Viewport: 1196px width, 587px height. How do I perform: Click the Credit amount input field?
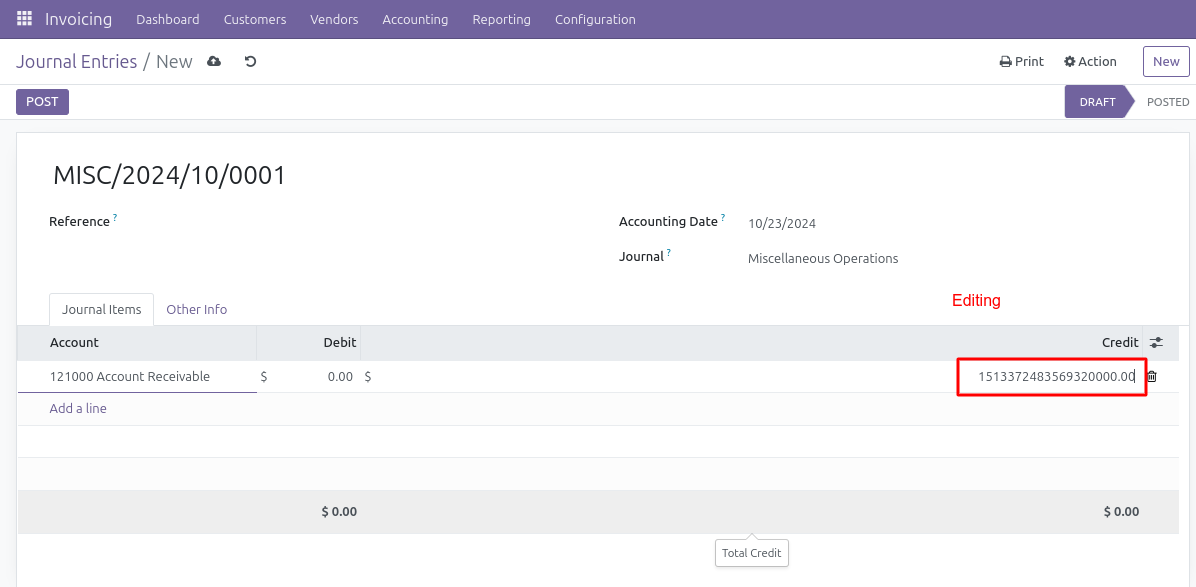coord(1050,377)
